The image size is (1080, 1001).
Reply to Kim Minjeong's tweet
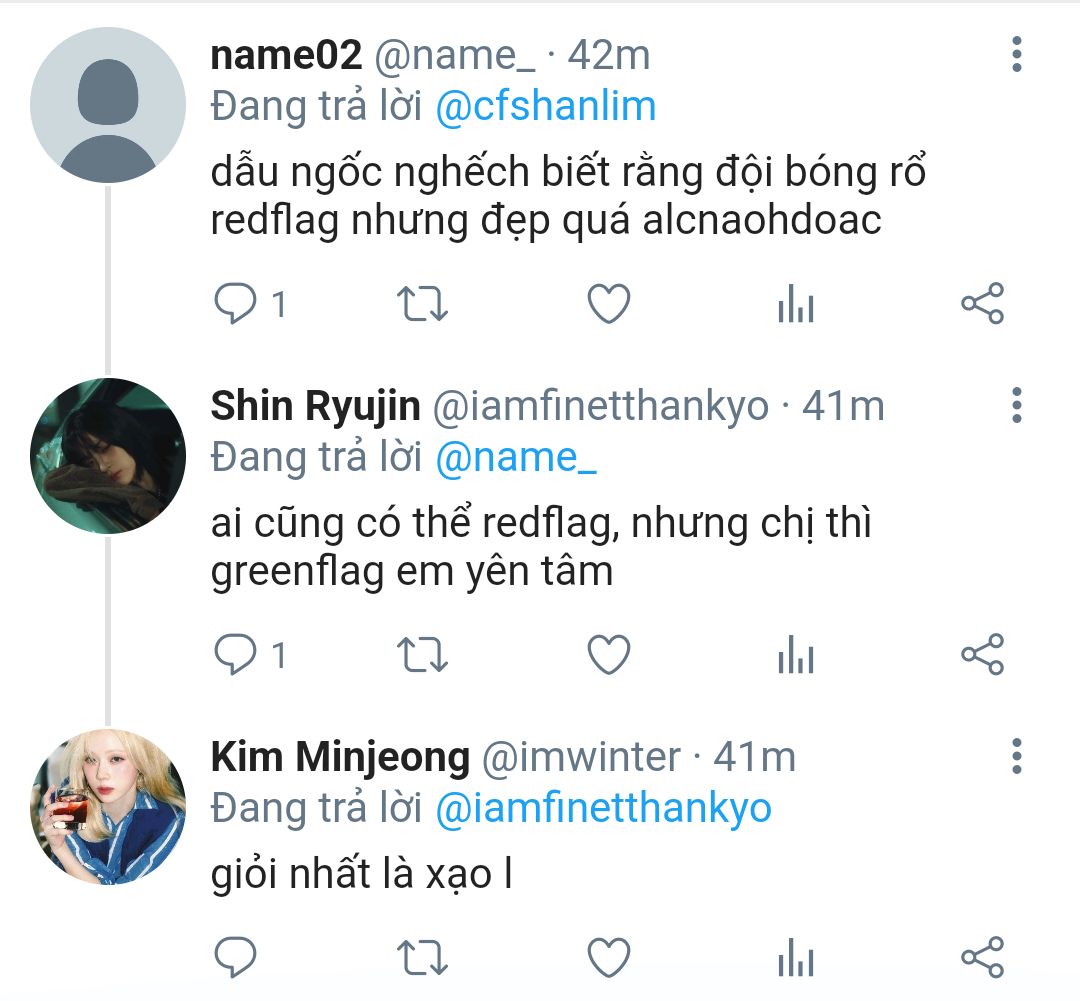(x=236, y=958)
